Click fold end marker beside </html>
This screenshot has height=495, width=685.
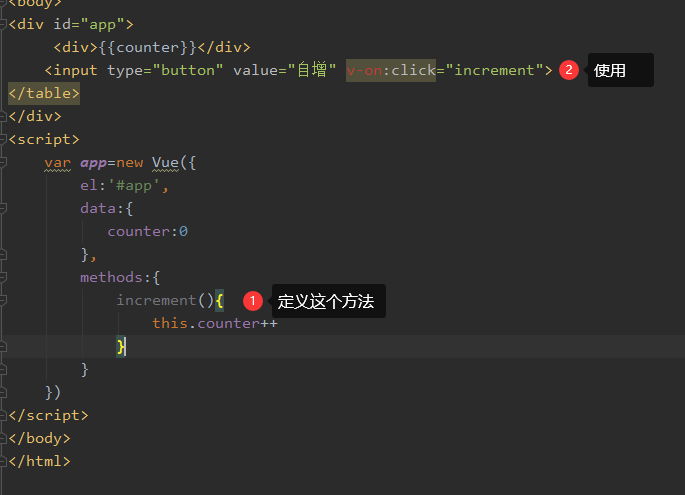(x=3, y=461)
